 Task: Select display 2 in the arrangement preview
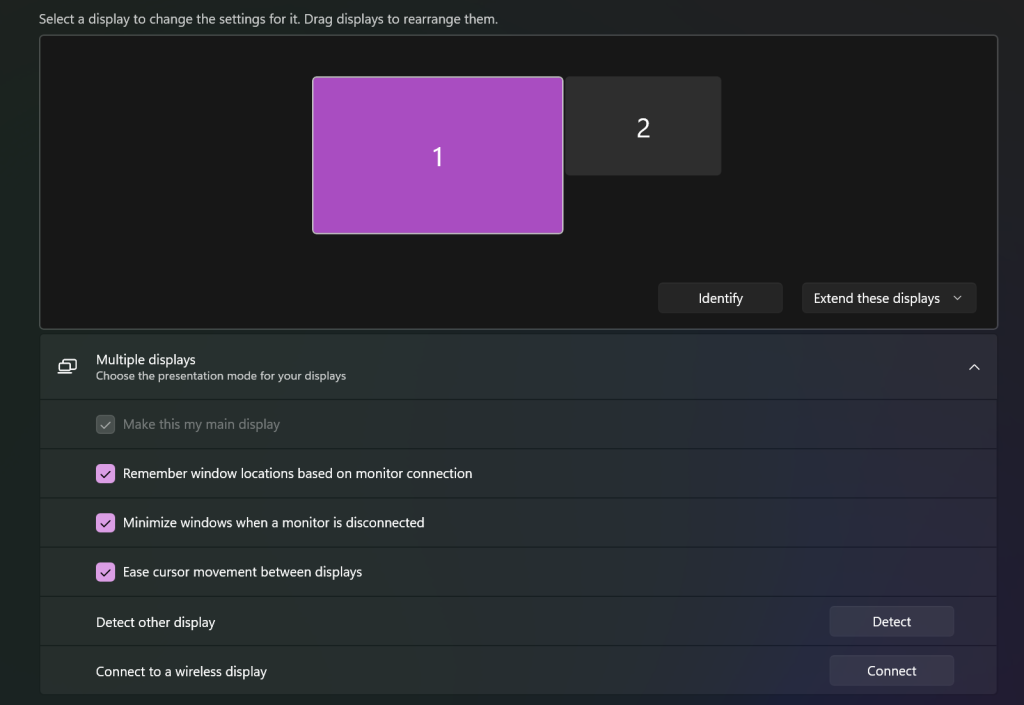click(643, 127)
